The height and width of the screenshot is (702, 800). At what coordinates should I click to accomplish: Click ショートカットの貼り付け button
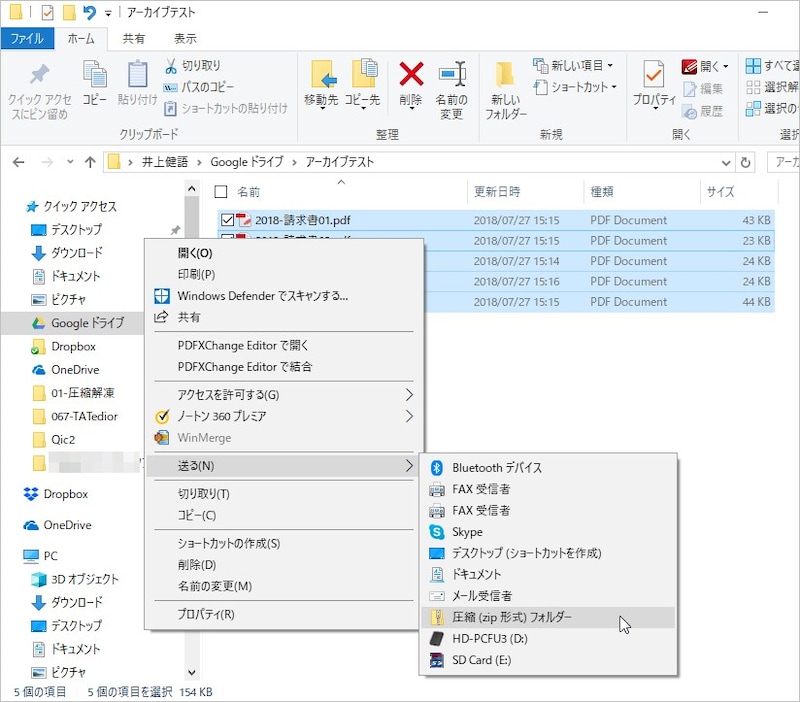226,108
